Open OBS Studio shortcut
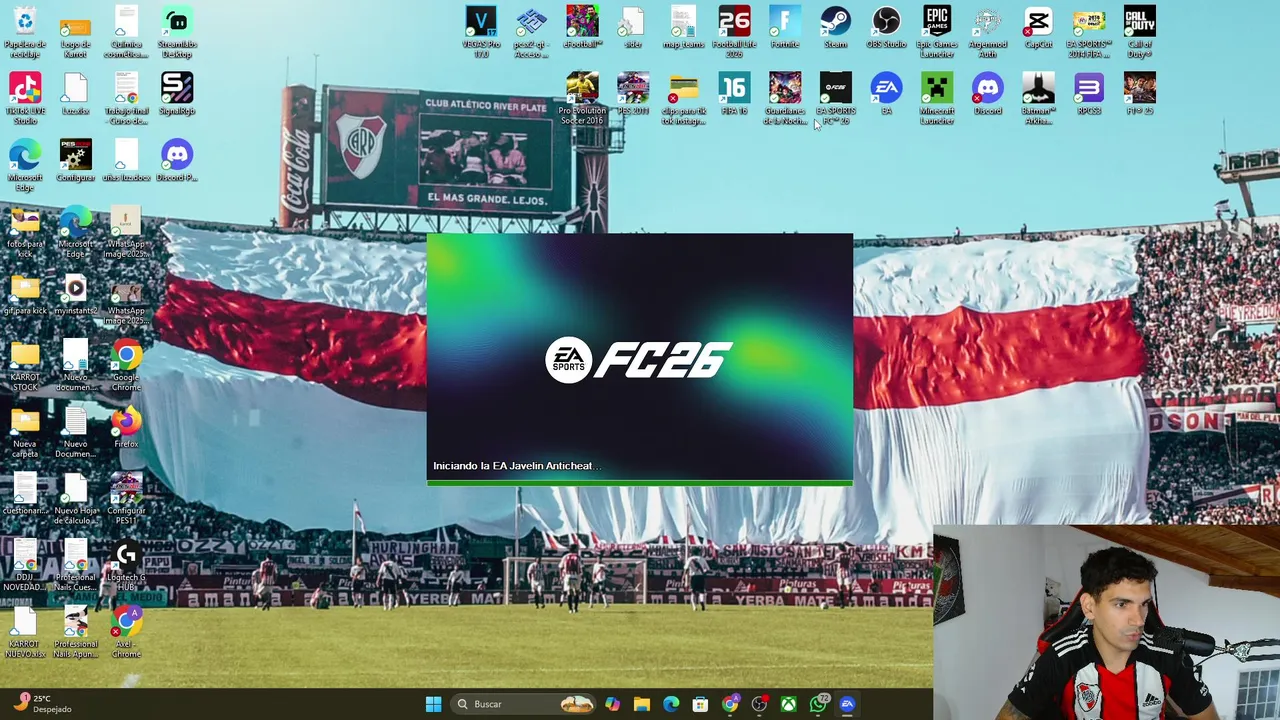The height and width of the screenshot is (720, 1280). coord(886,27)
